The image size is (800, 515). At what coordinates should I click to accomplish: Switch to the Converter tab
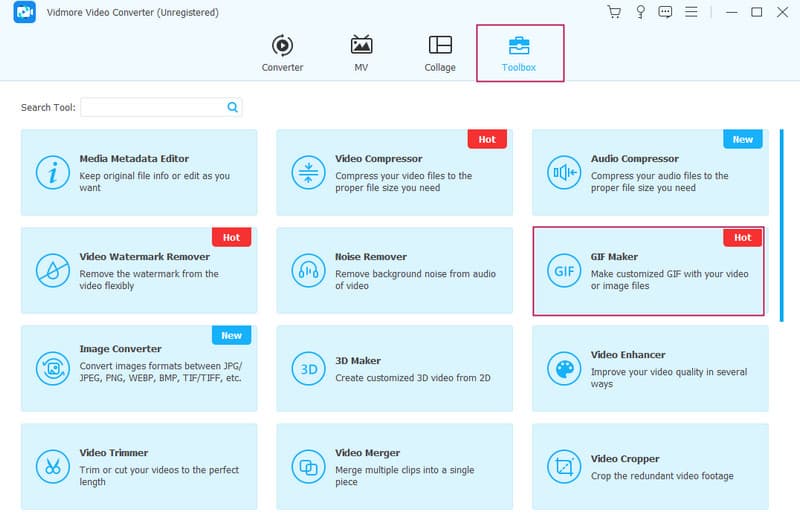pos(282,53)
